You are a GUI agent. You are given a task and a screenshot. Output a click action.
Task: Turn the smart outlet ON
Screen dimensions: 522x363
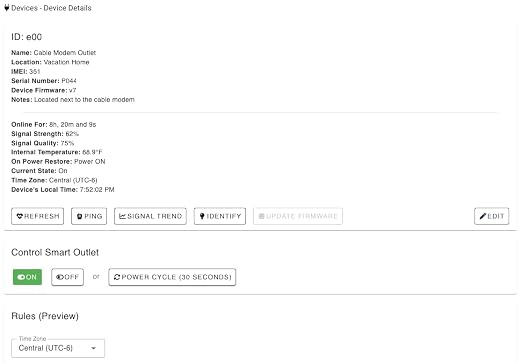pyautogui.click(x=27, y=277)
